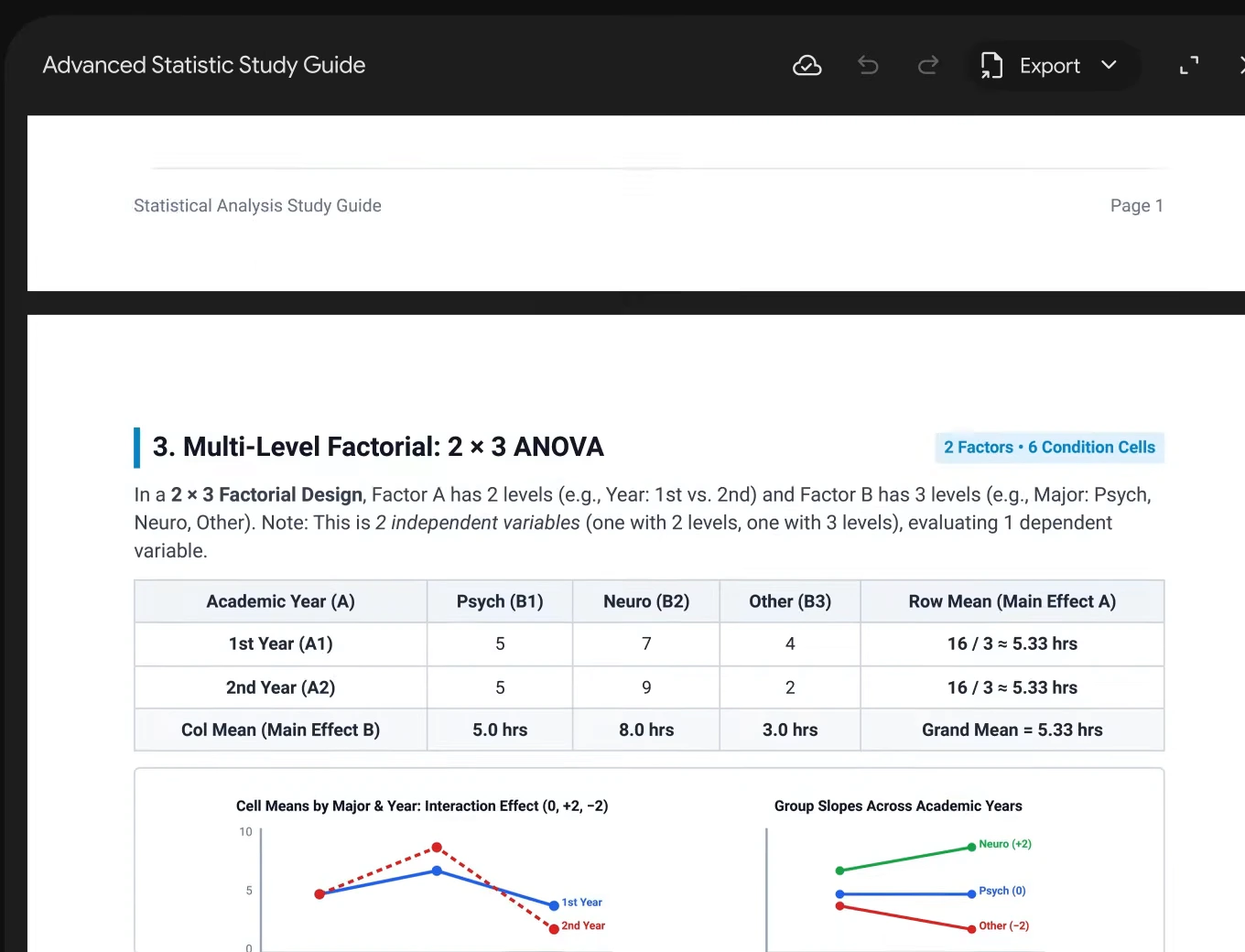Viewport: 1245px width, 952px height.
Task: Click the 'Group Slopes Across Academic Years' chart title
Action: pyautogui.click(x=898, y=806)
